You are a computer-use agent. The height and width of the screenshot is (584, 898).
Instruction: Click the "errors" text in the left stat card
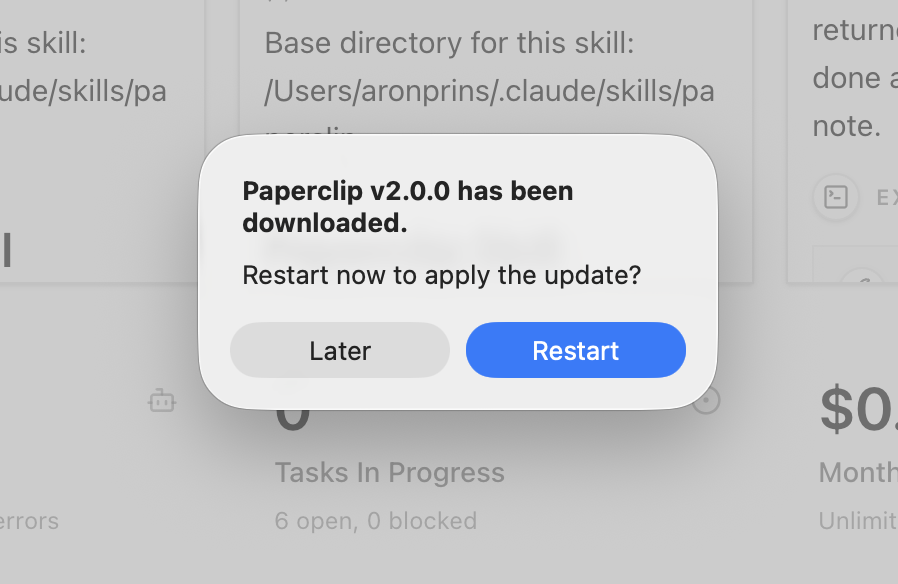pyautogui.click(x=29, y=521)
